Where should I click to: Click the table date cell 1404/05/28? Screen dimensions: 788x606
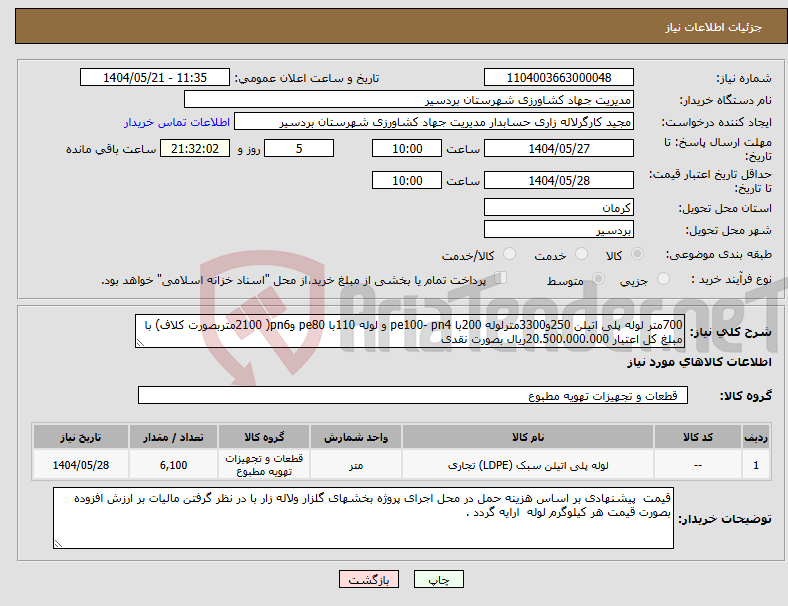80,465
